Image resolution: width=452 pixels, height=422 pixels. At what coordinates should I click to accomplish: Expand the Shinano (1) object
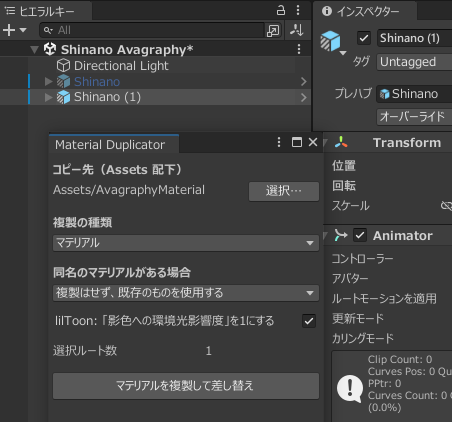pyautogui.click(x=49, y=97)
